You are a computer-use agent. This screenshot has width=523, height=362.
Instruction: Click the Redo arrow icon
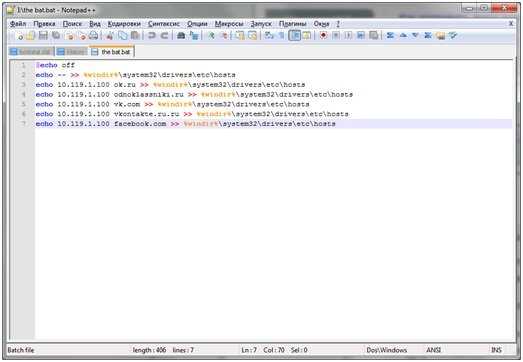[164, 36]
